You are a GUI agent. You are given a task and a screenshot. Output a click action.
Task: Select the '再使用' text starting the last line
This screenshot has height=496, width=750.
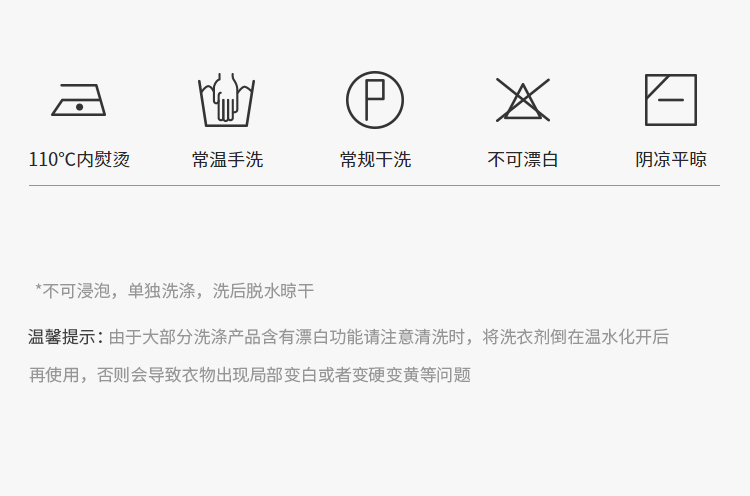[x=54, y=375]
